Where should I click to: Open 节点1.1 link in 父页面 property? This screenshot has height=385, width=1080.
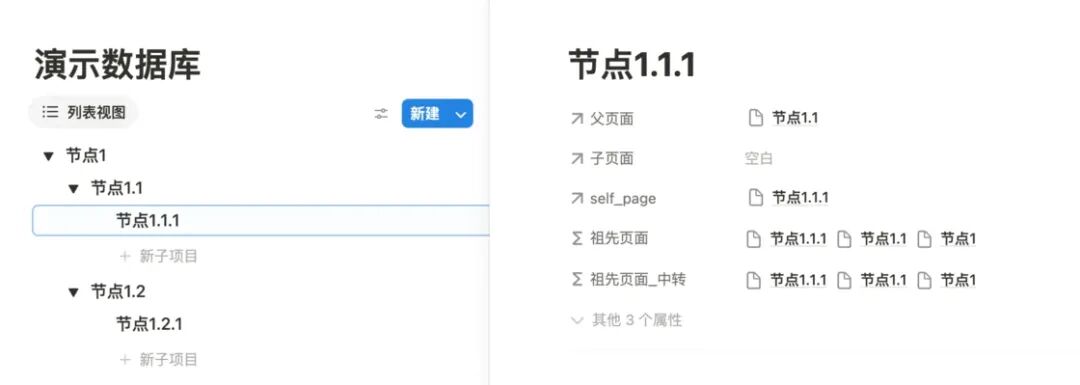[x=795, y=118]
